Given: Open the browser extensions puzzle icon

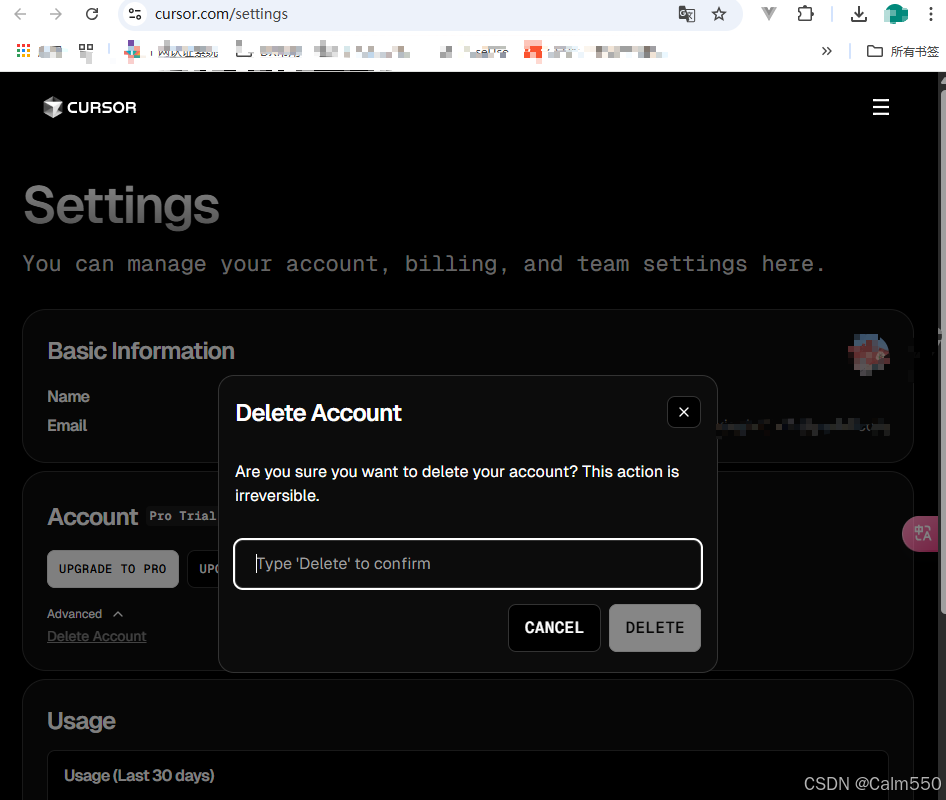Looking at the screenshot, I should pyautogui.click(x=805, y=13).
